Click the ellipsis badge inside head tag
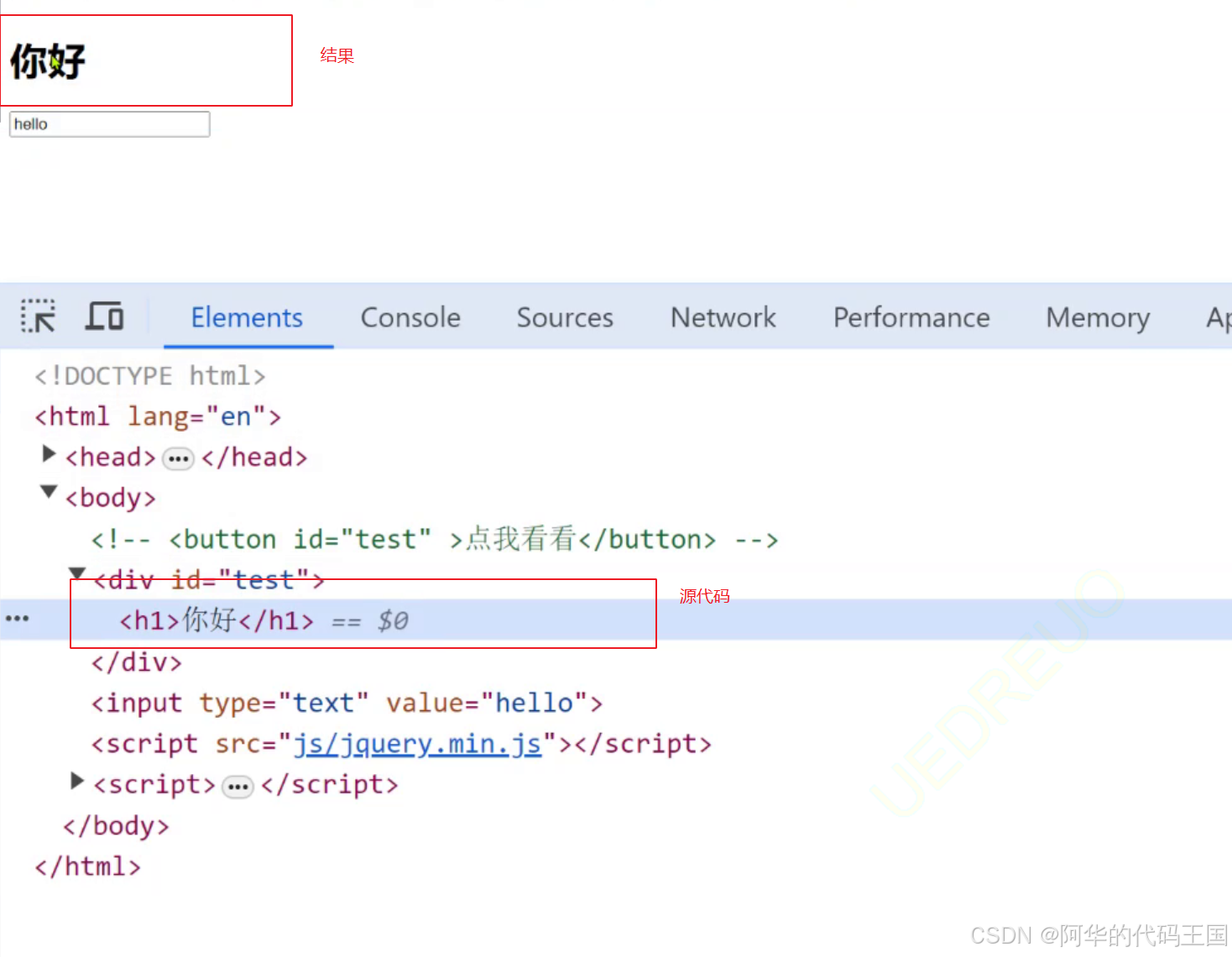This screenshot has width=1232, height=957. point(178,459)
